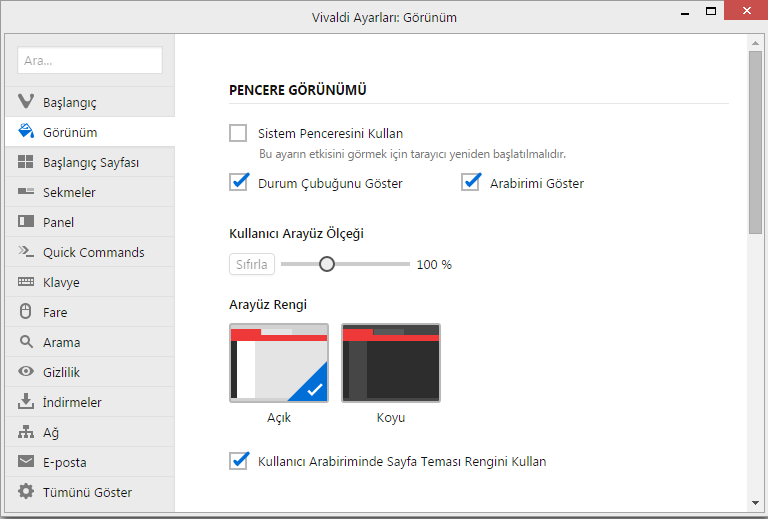Open the Sekmeler settings section
The height and width of the screenshot is (519, 768).
[90, 192]
